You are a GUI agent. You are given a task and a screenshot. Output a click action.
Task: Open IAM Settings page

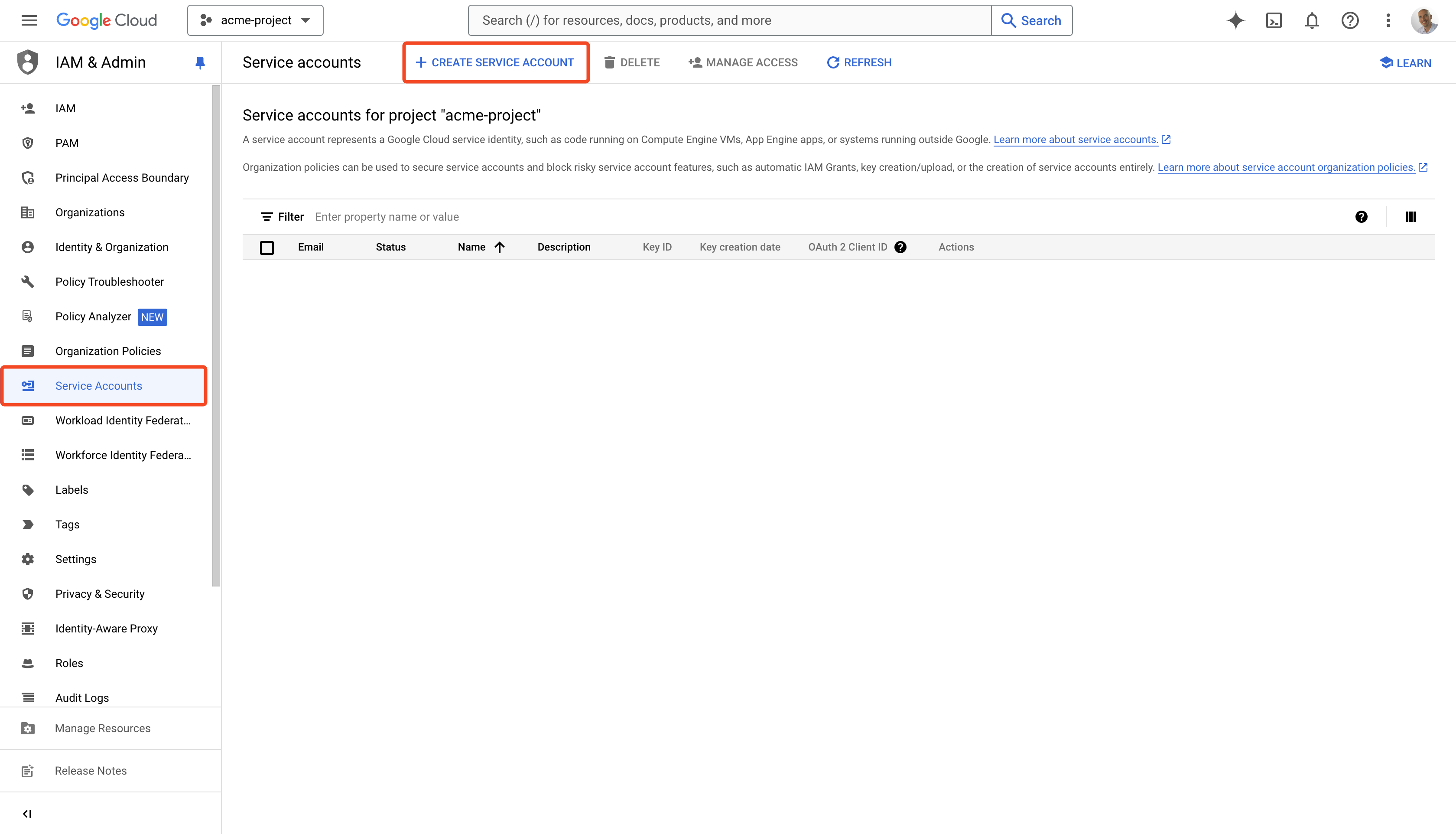pyautogui.click(x=106, y=559)
